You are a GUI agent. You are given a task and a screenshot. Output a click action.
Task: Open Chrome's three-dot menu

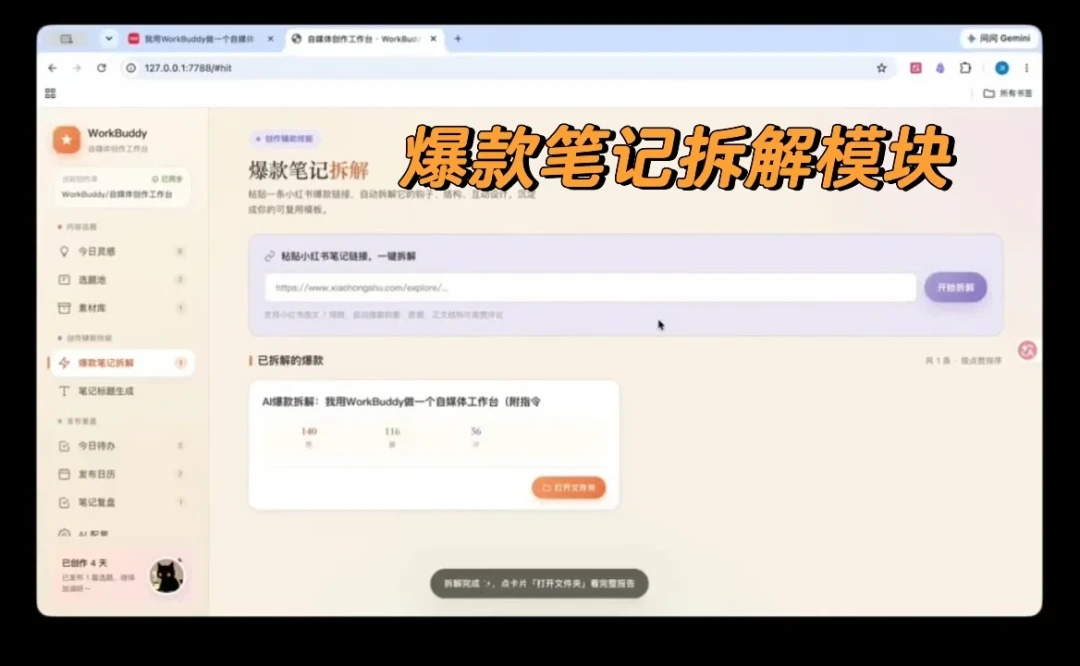1026,67
